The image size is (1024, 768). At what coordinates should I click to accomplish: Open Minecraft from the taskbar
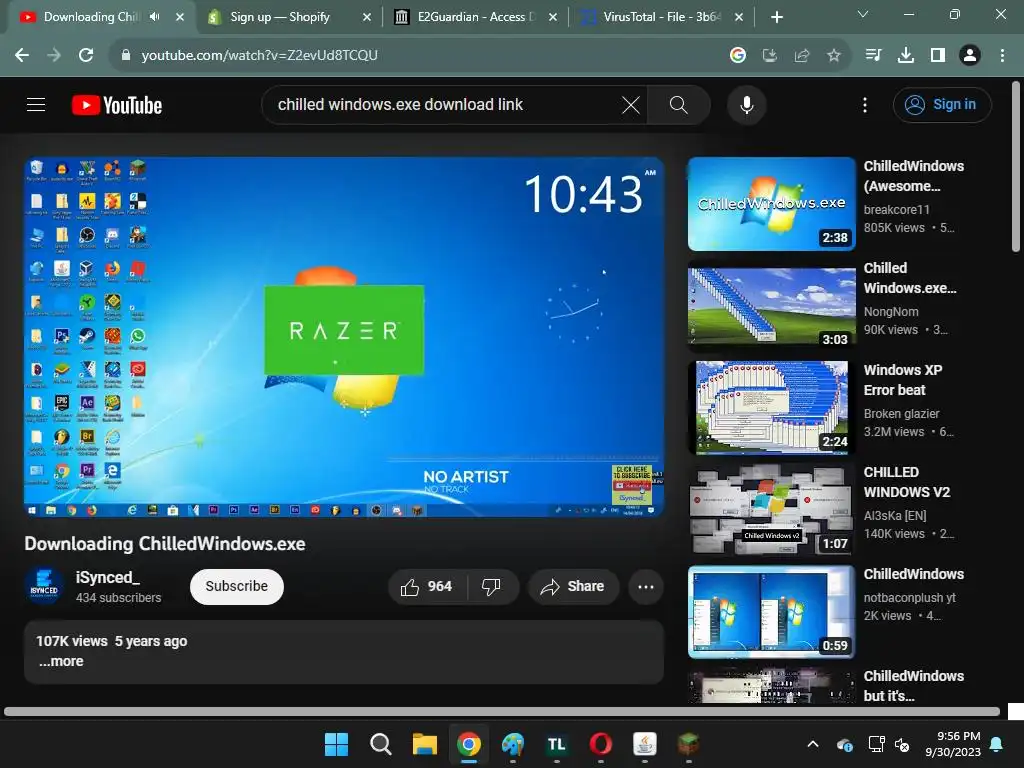(688, 744)
